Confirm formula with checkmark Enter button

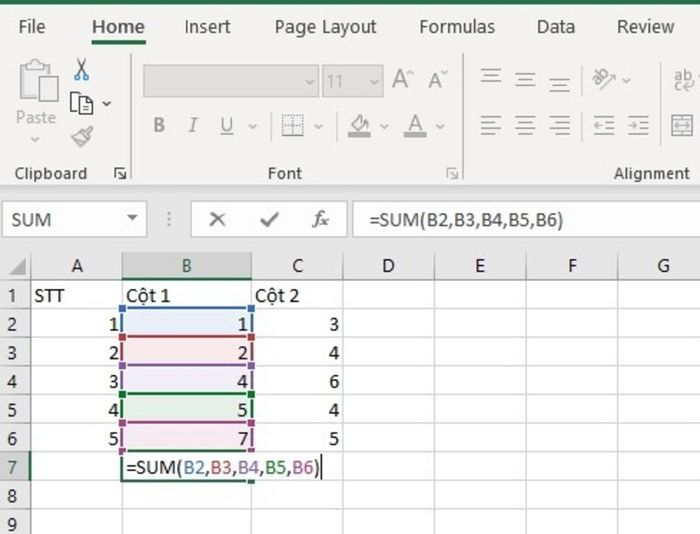pyautogui.click(x=269, y=219)
